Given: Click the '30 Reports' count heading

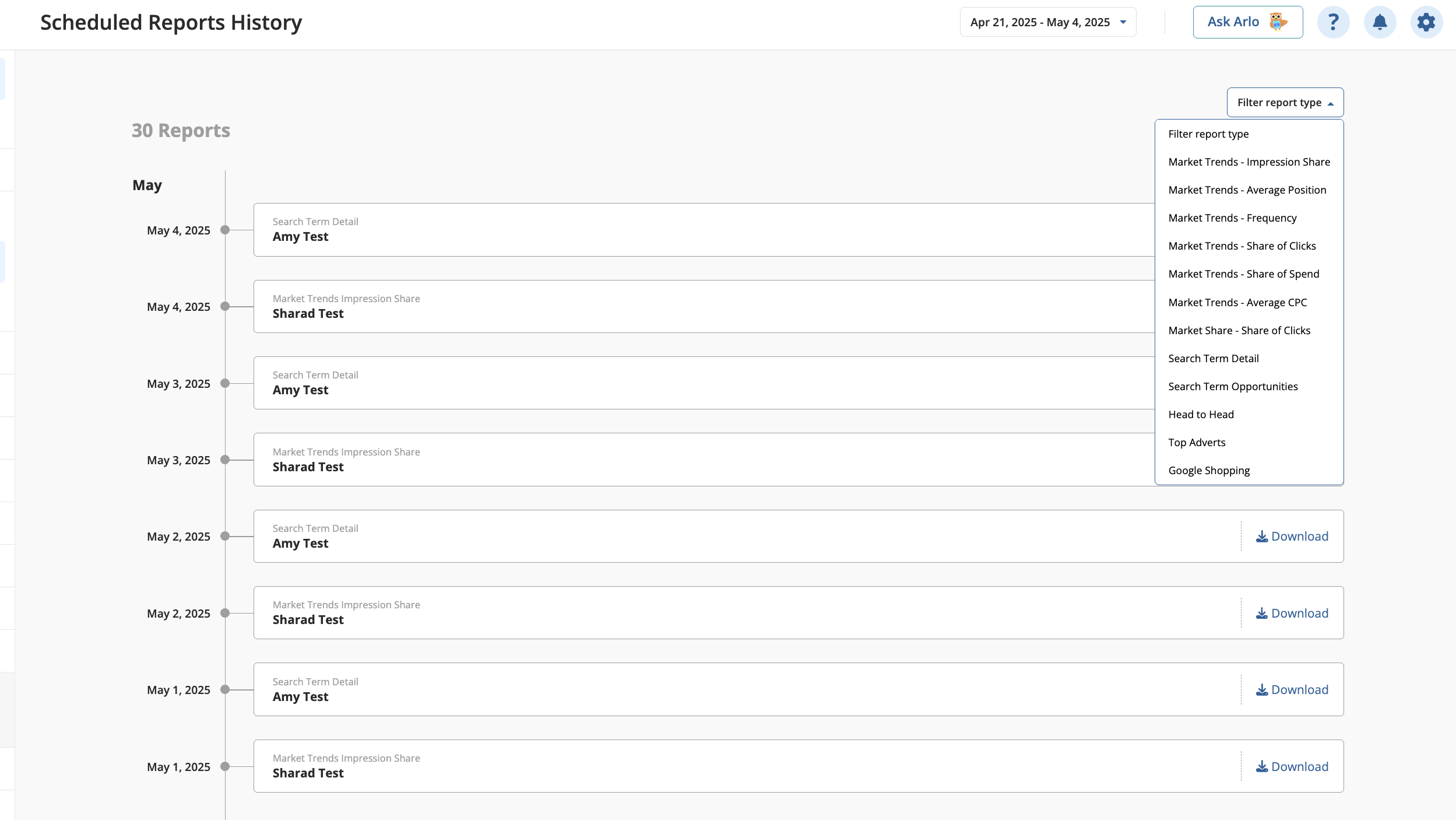Looking at the screenshot, I should point(181,131).
